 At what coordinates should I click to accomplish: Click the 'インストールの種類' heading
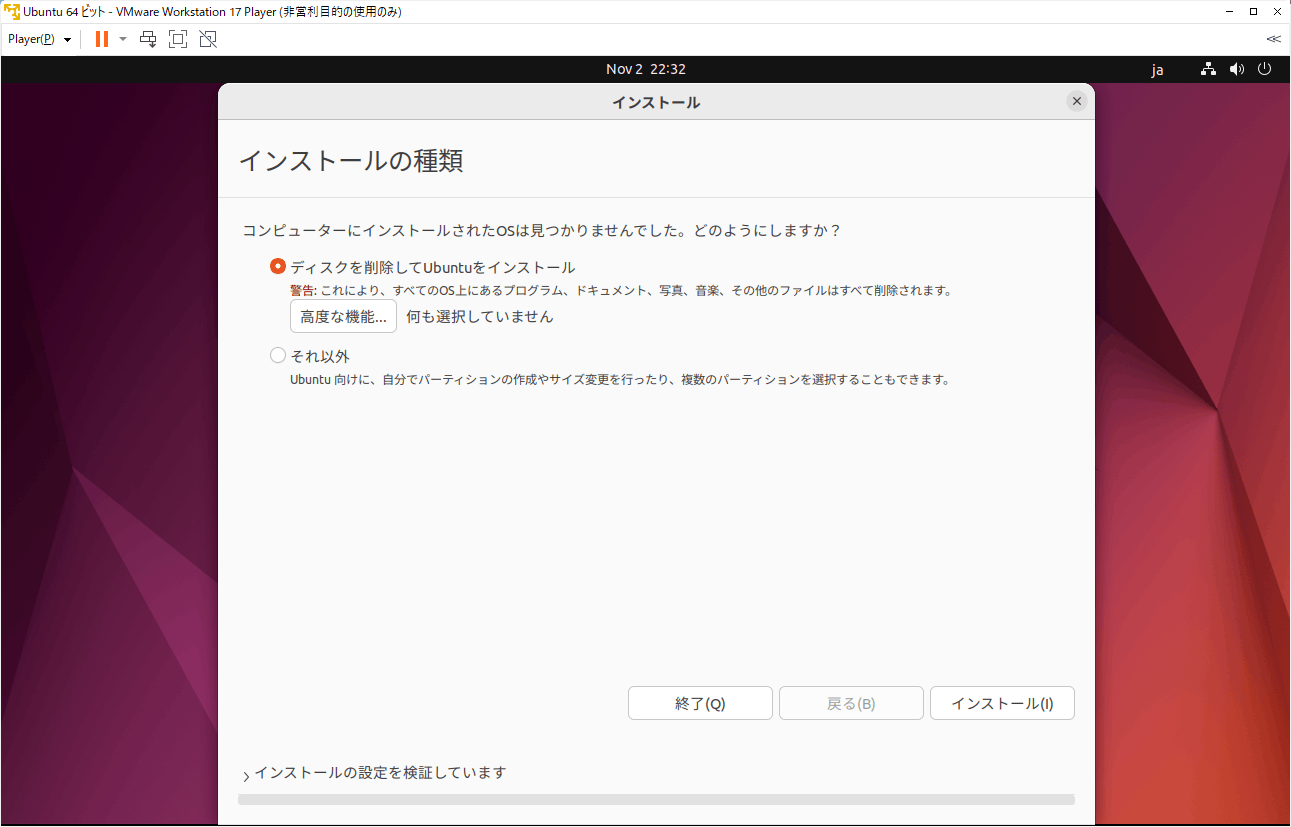pos(351,161)
